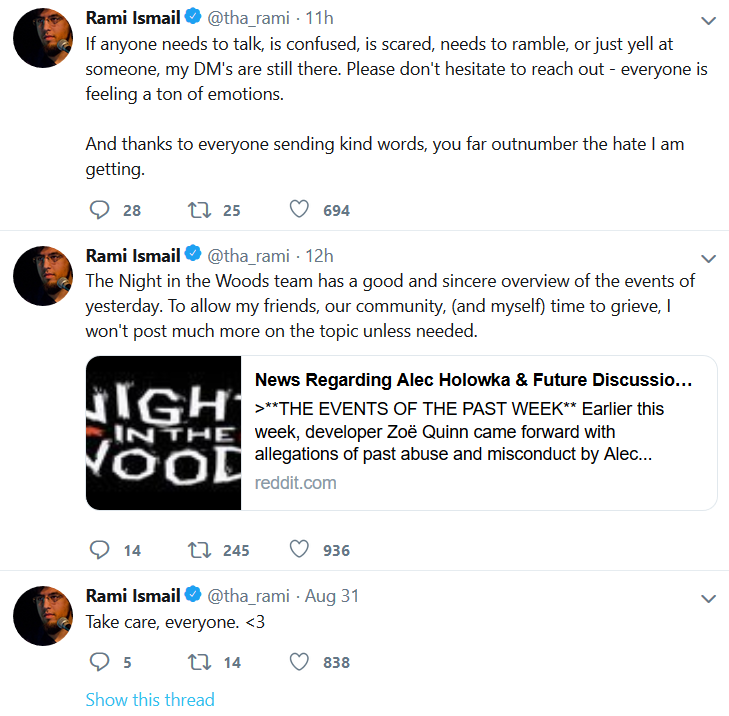The image size is (729, 716).
Task: Open the Aug 31 tweet's chevron menu
Action: tap(708, 598)
